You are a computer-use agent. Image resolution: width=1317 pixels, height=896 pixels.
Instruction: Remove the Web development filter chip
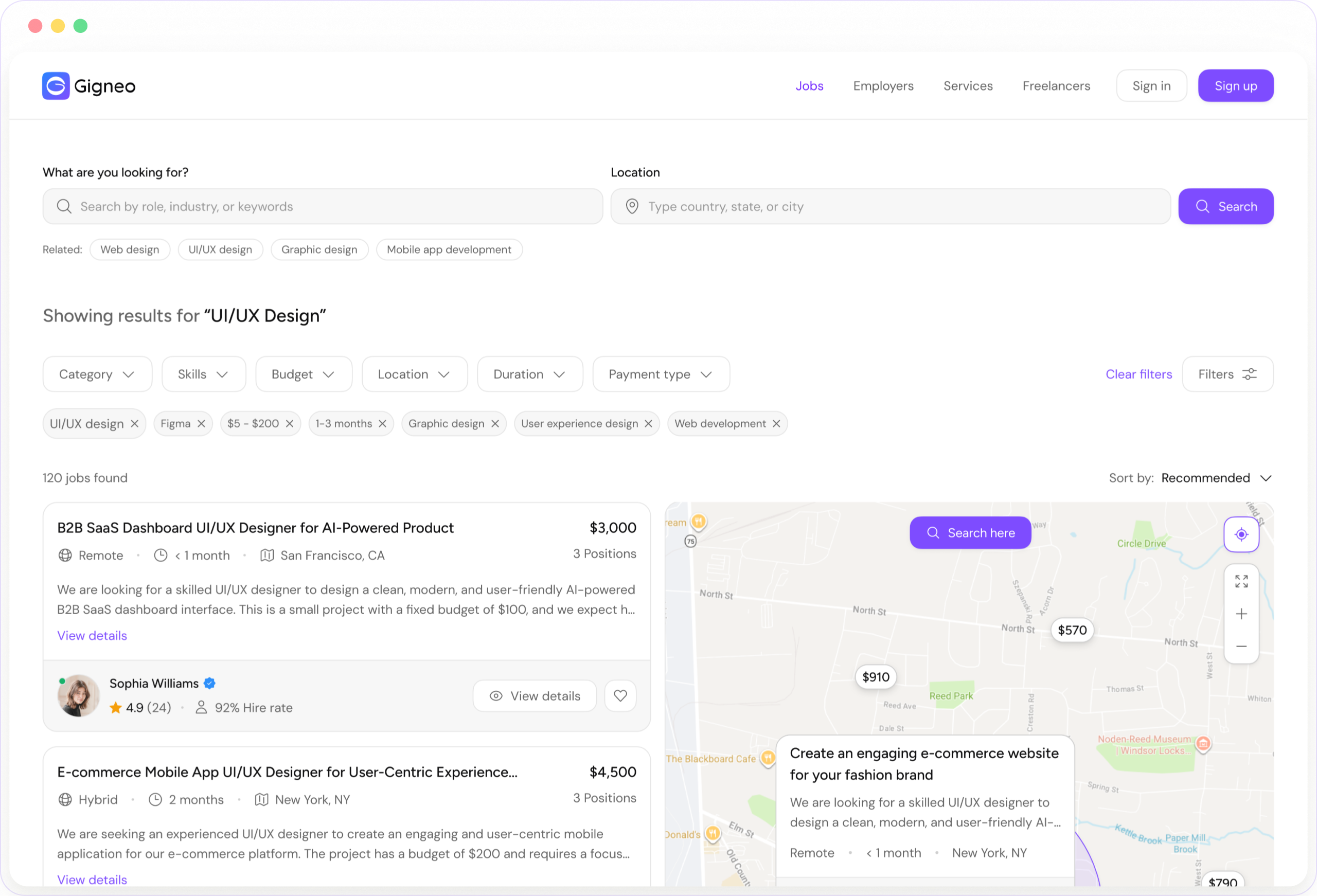(x=776, y=423)
